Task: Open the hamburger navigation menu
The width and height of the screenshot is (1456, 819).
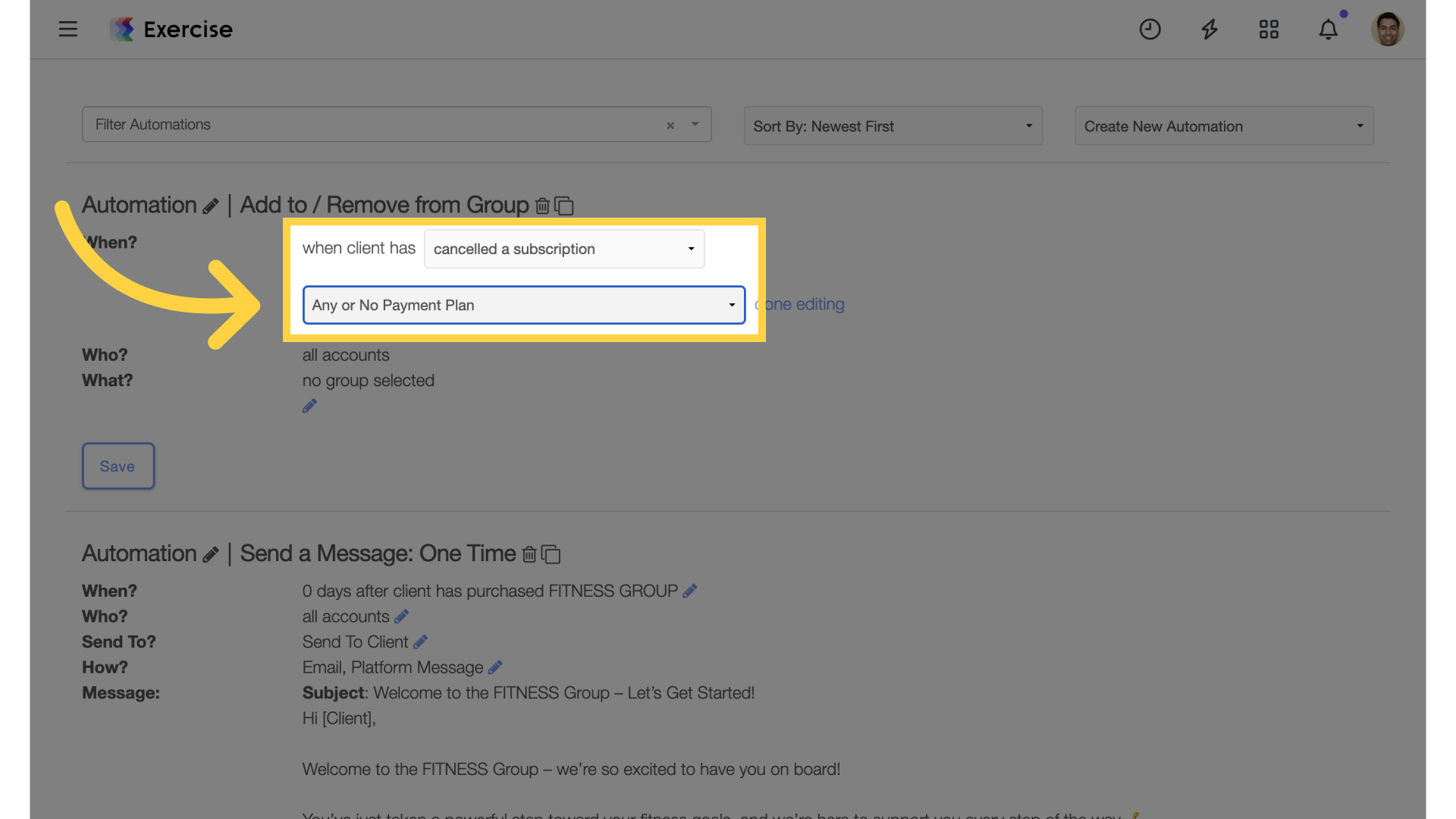Action: coord(68,29)
